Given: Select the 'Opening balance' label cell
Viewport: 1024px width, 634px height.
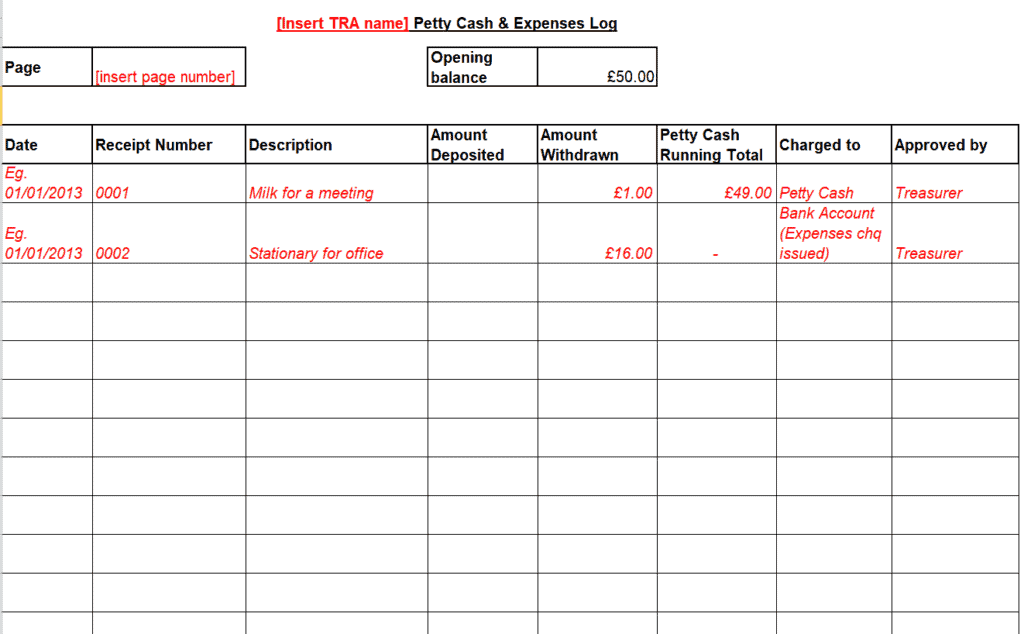Looking at the screenshot, I should (x=483, y=67).
